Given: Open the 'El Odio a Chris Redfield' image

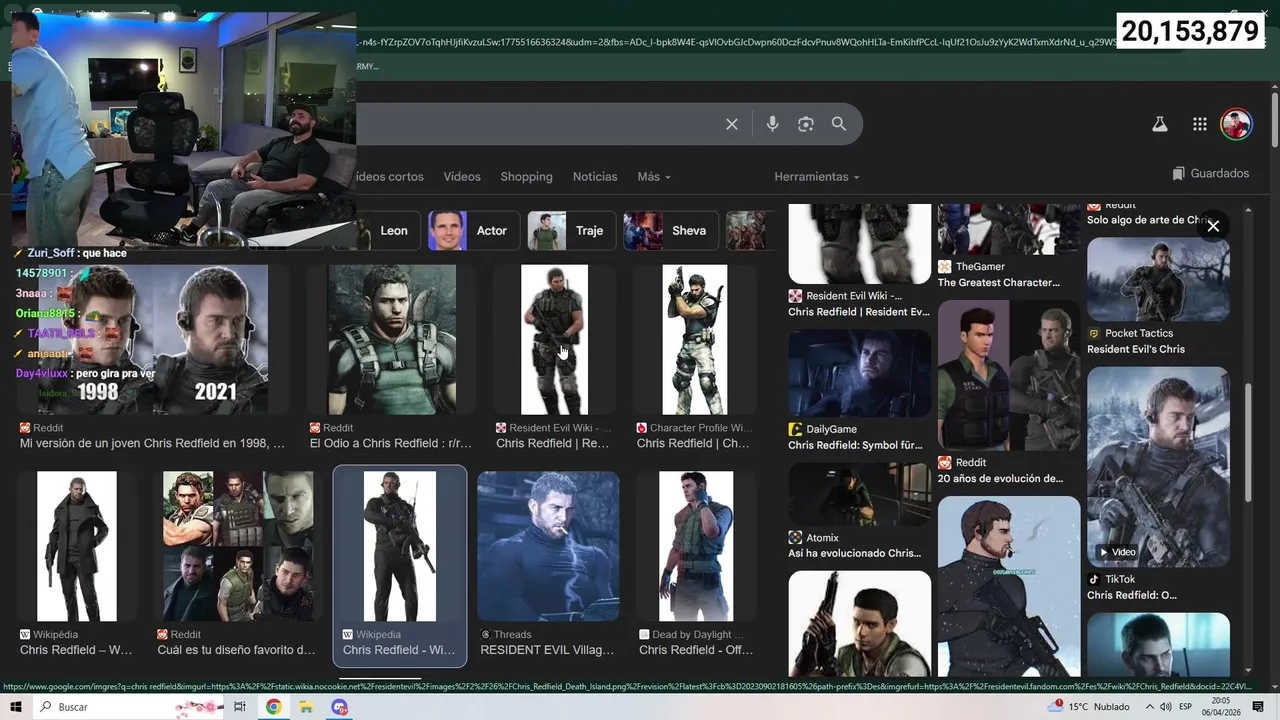Looking at the screenshot, I should (x=392, y=339).
